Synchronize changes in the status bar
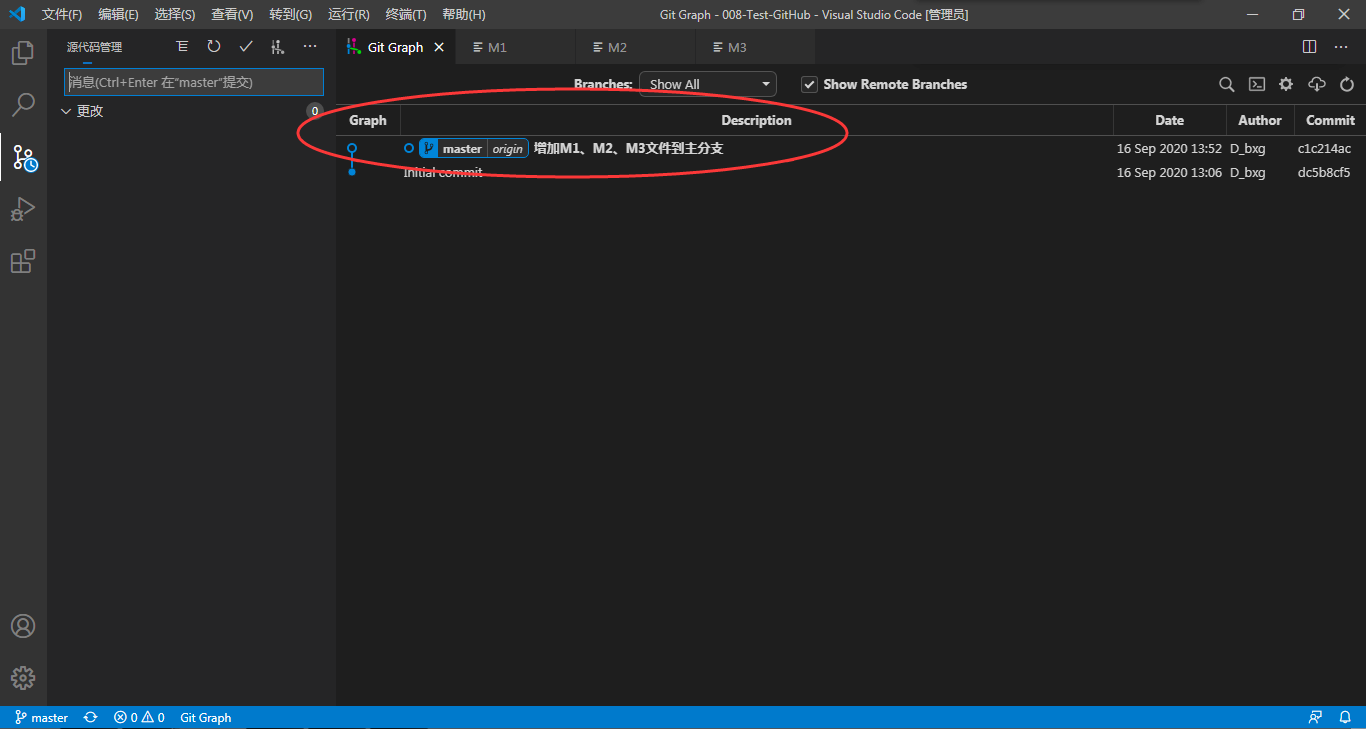Image resolution: width=1366 pixels, height=729 pixels. coord(91,718)
